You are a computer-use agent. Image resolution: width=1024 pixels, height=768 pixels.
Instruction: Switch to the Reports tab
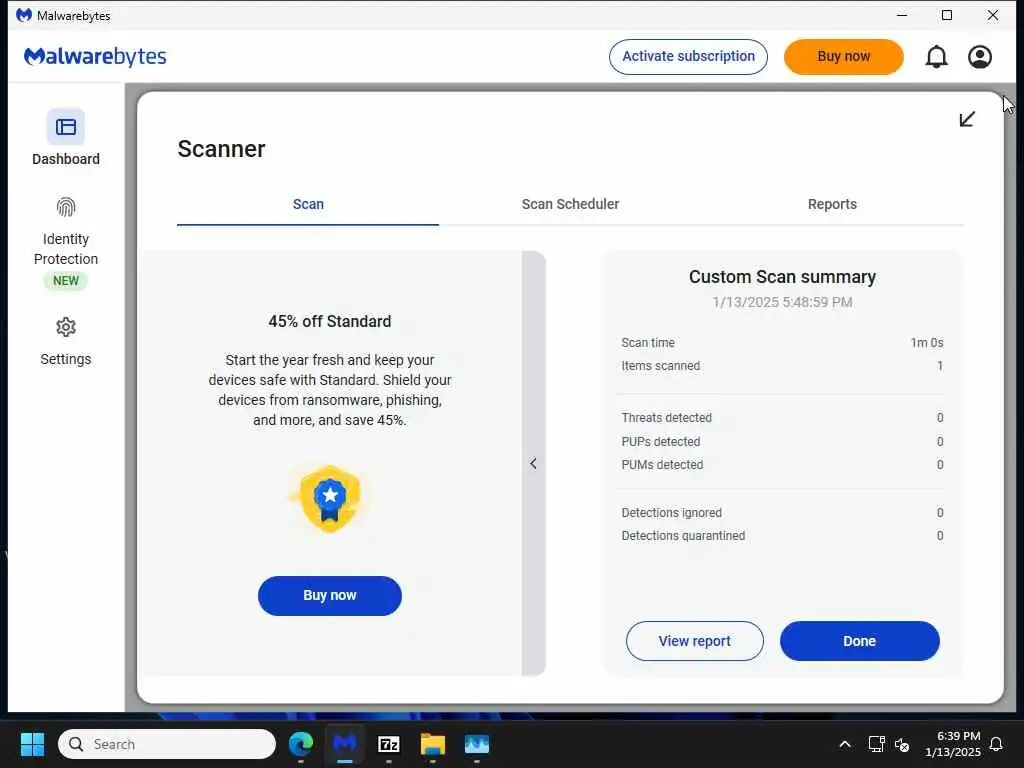click(x=832, y=204)
